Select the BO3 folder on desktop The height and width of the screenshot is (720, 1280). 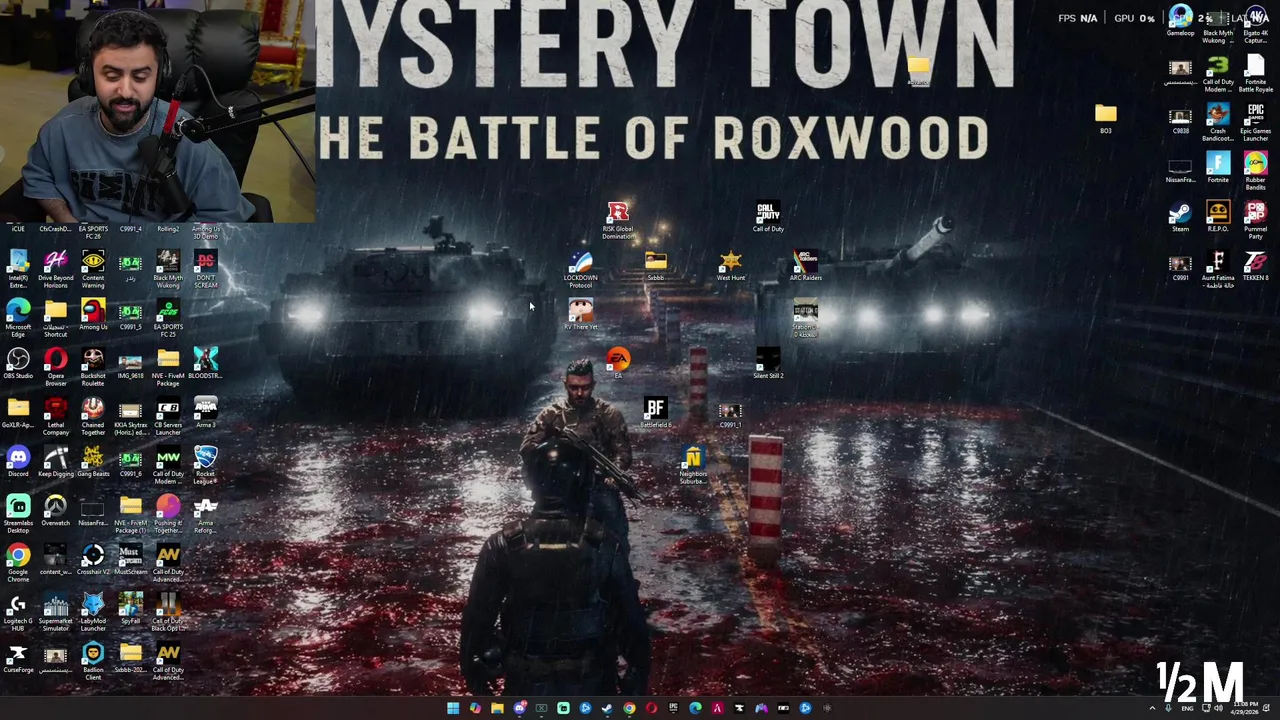pos(1105,119)
